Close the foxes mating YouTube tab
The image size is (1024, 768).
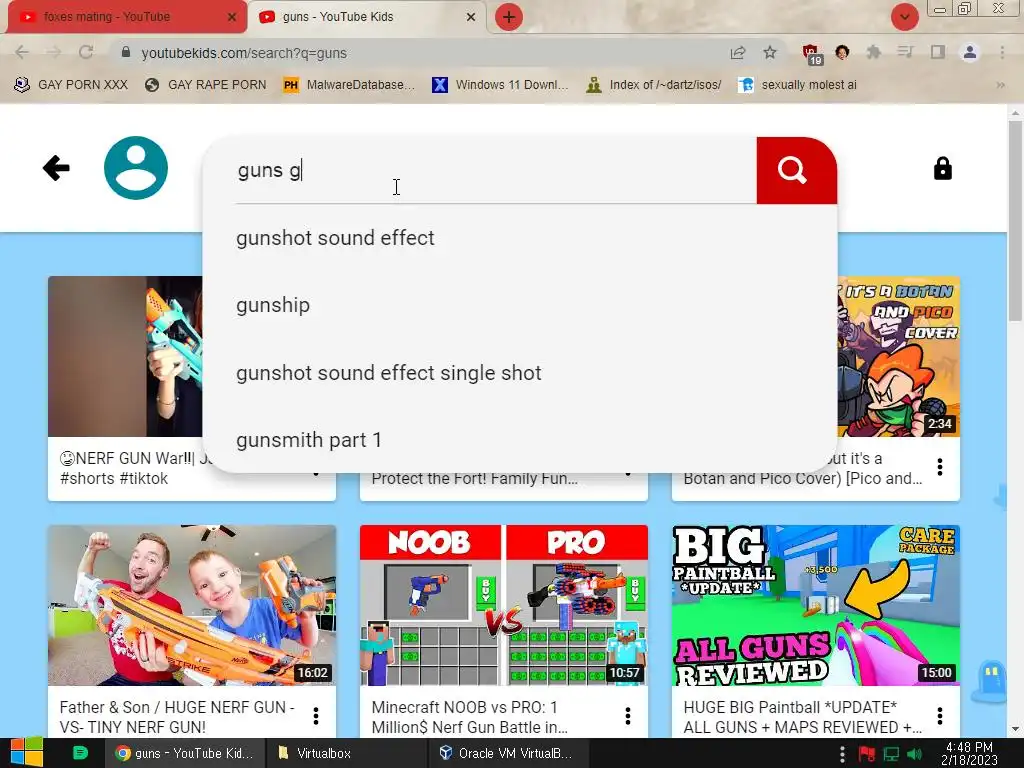pyautogui.click(x=232, y=17)
